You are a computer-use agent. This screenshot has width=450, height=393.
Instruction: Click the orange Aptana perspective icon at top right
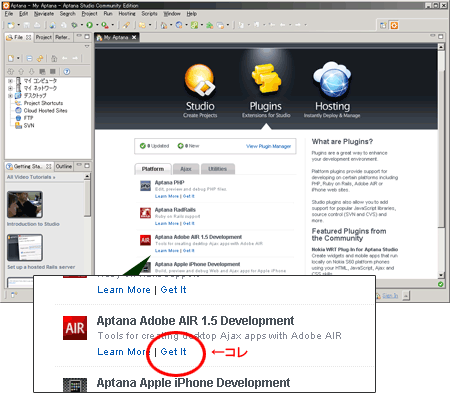[394, 26]
